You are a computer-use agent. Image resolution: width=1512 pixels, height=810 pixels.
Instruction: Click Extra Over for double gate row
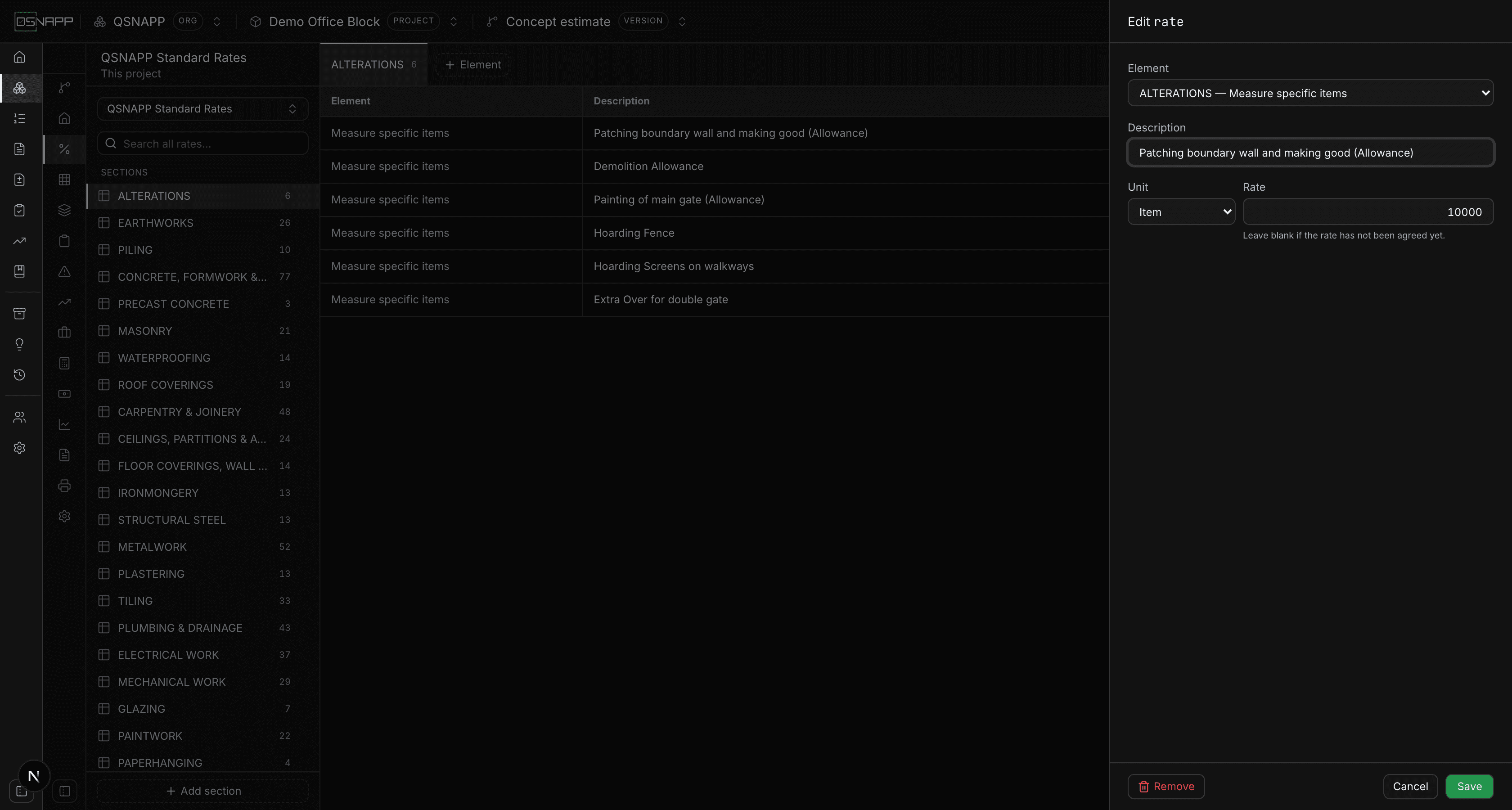click(714, 299)
